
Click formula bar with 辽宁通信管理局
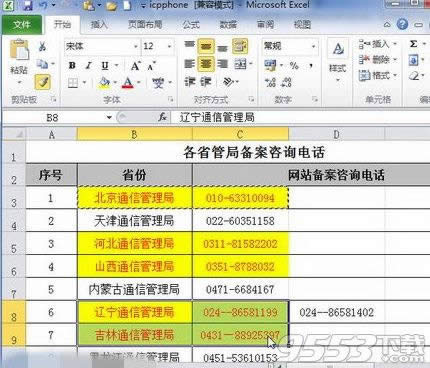pyautogui.click(x=300, y=117)
